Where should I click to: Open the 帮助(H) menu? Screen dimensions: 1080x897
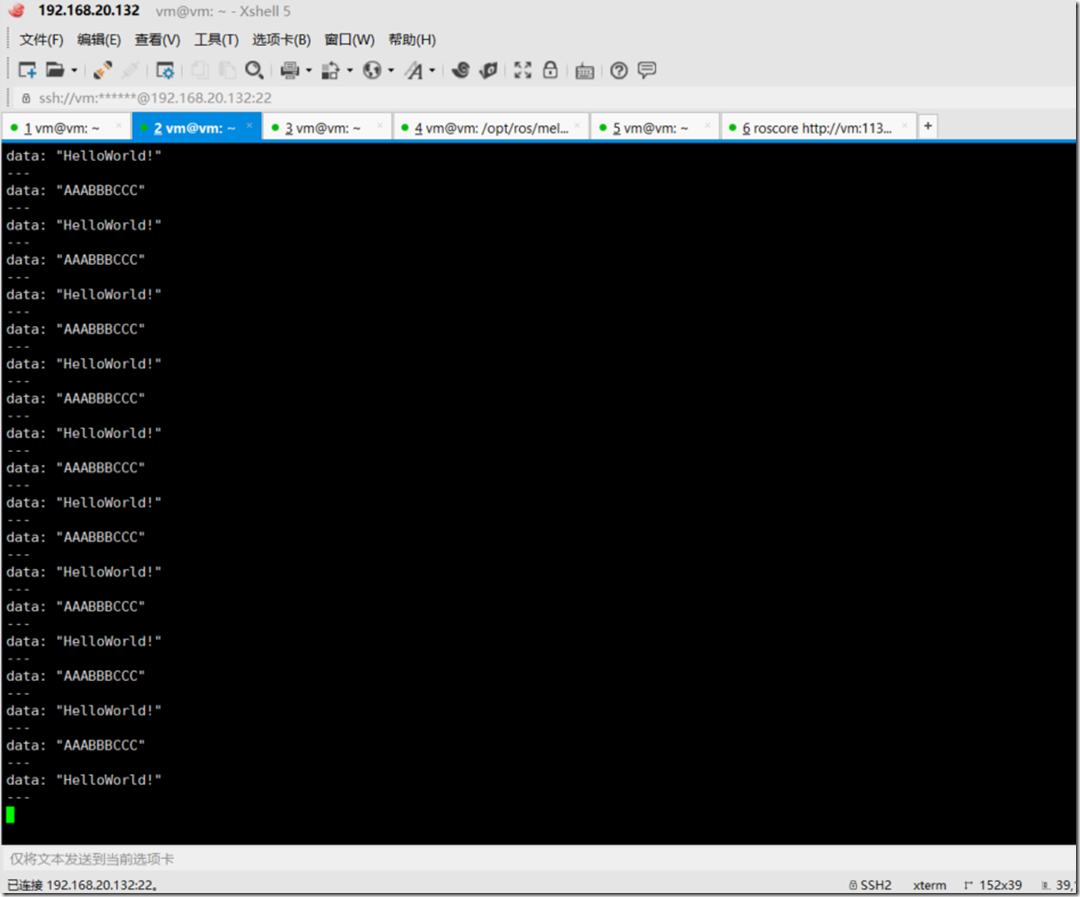[413, 40]
